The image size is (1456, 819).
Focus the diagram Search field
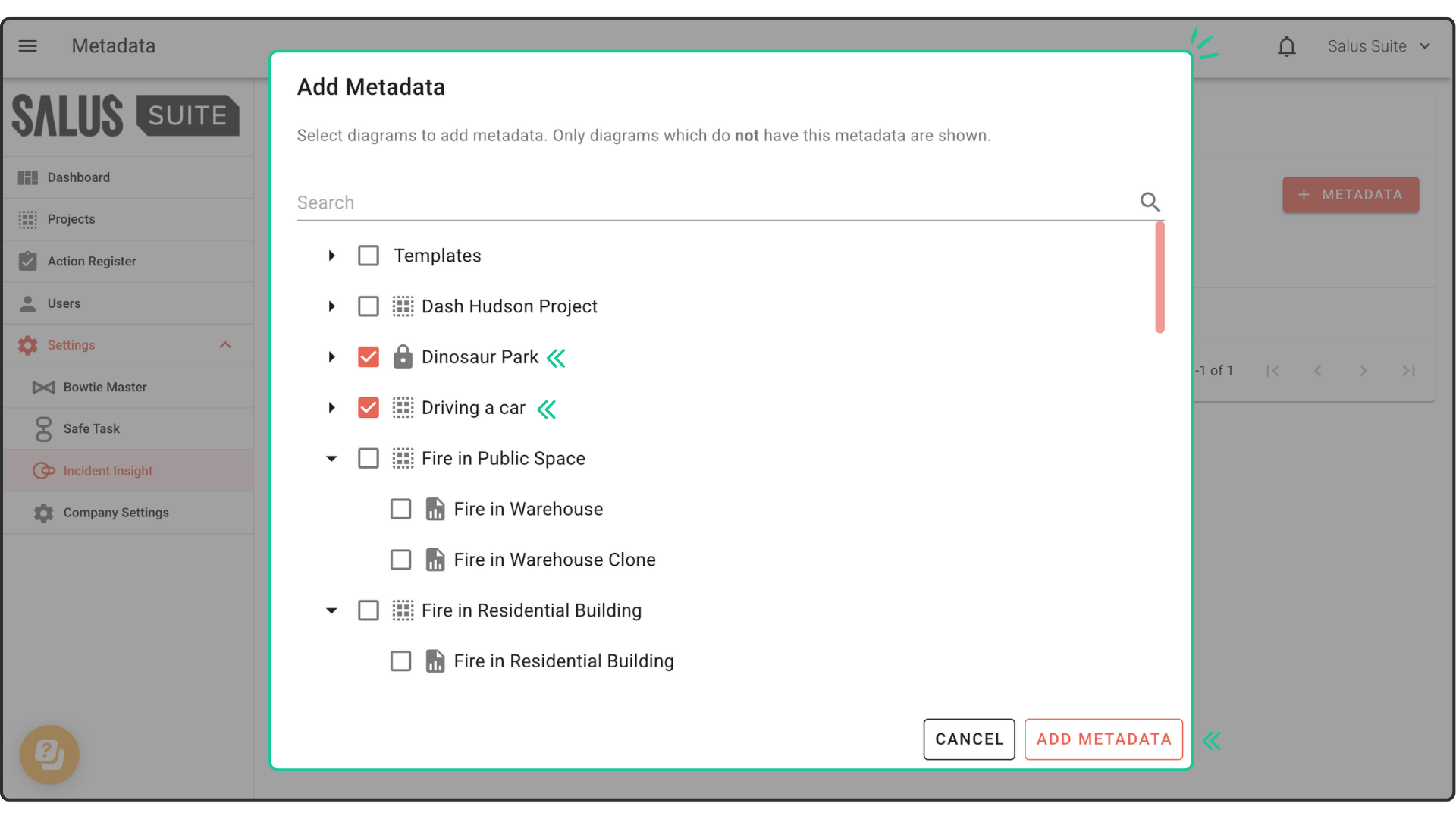(x=713, y=202)
